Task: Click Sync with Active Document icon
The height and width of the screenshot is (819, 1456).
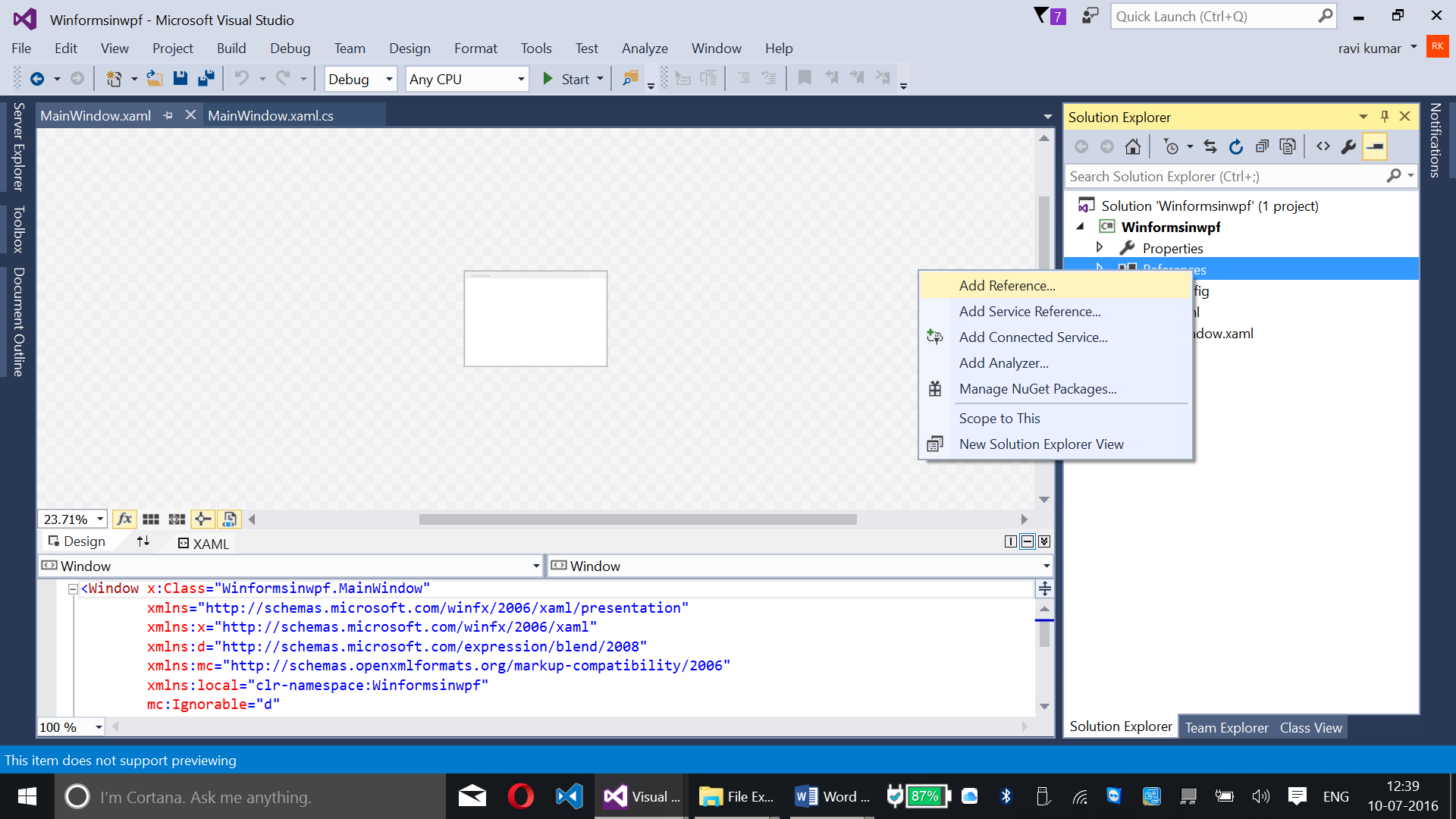Action: click(x=1210, y=146)
